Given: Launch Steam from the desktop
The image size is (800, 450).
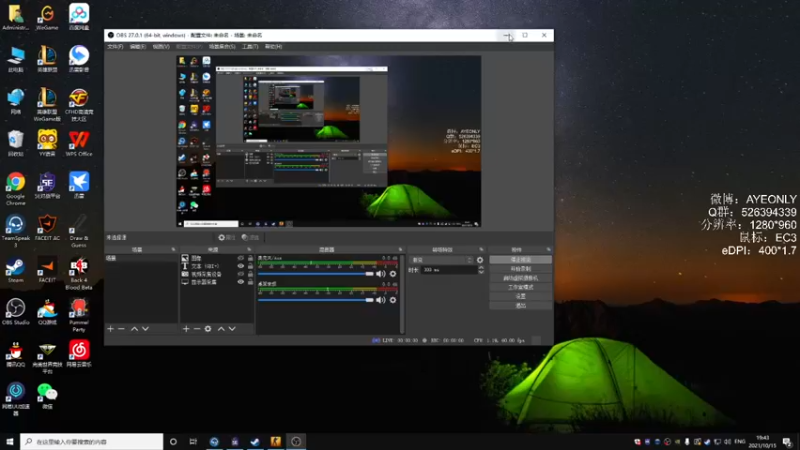Looking at the screenshot, I should click(x=15, y=270).
